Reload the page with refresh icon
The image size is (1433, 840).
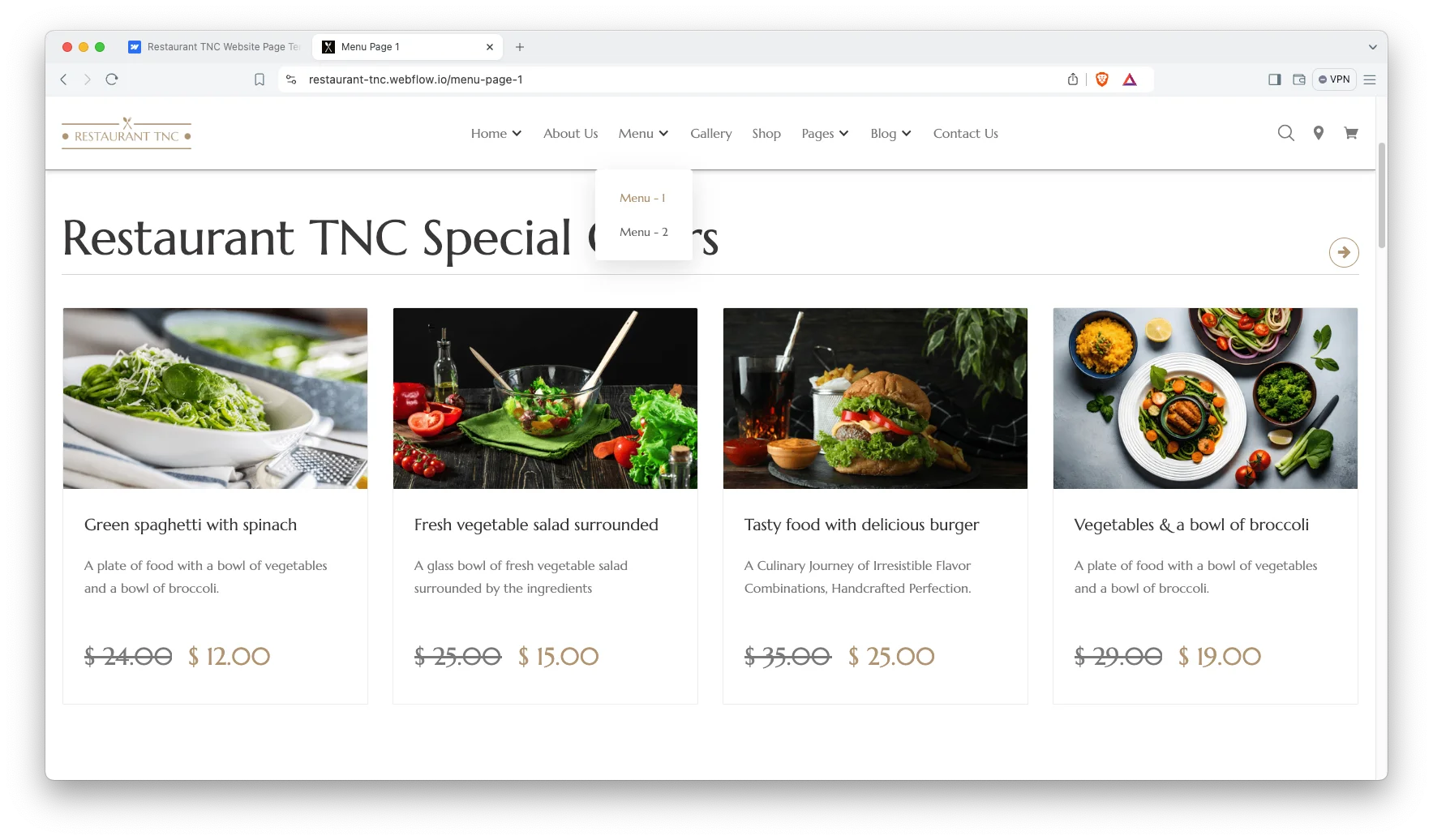click(112, 79)
